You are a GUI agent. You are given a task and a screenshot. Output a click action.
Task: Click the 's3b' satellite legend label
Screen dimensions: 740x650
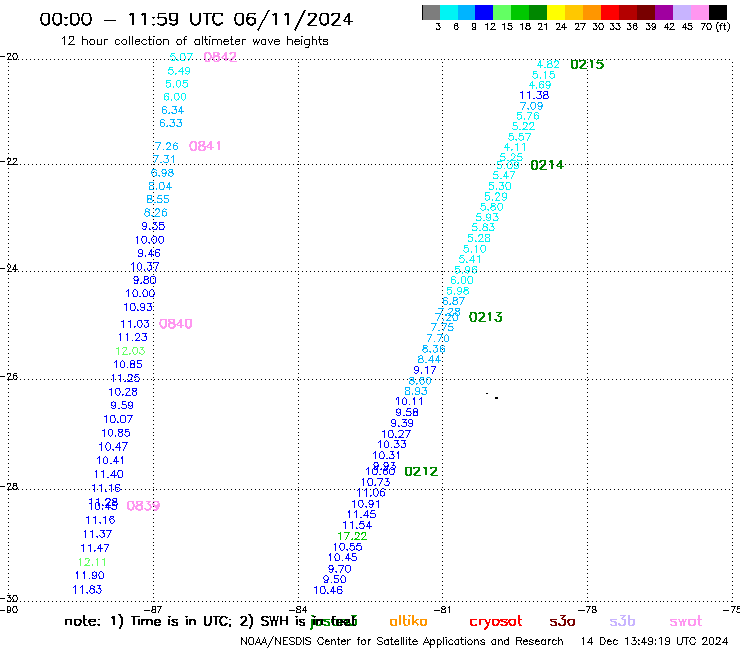tap(622, 621)
